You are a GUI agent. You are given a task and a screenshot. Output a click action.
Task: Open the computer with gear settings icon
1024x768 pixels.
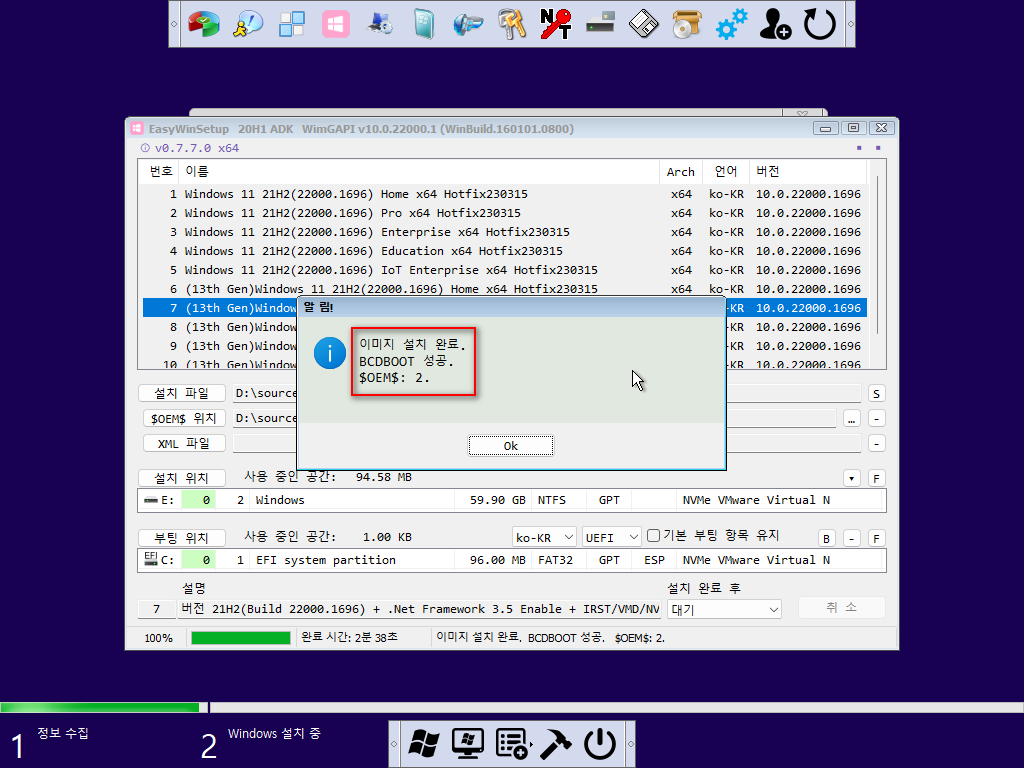coord(379,24)
